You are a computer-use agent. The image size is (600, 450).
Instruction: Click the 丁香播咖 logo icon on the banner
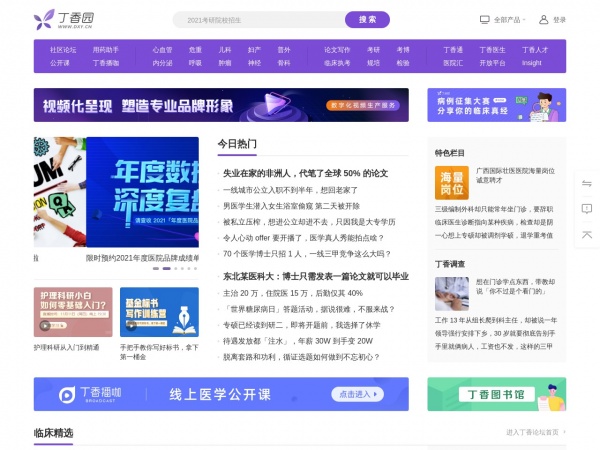tap(67, 395)
